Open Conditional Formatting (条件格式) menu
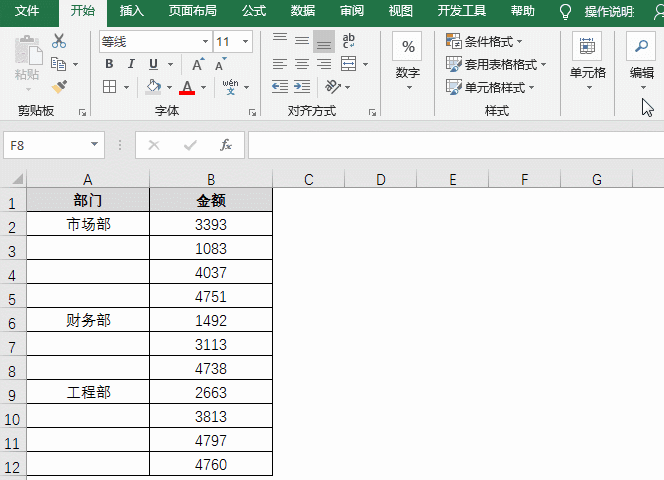Screen dimensions: 664x480 tap(484, 42)
